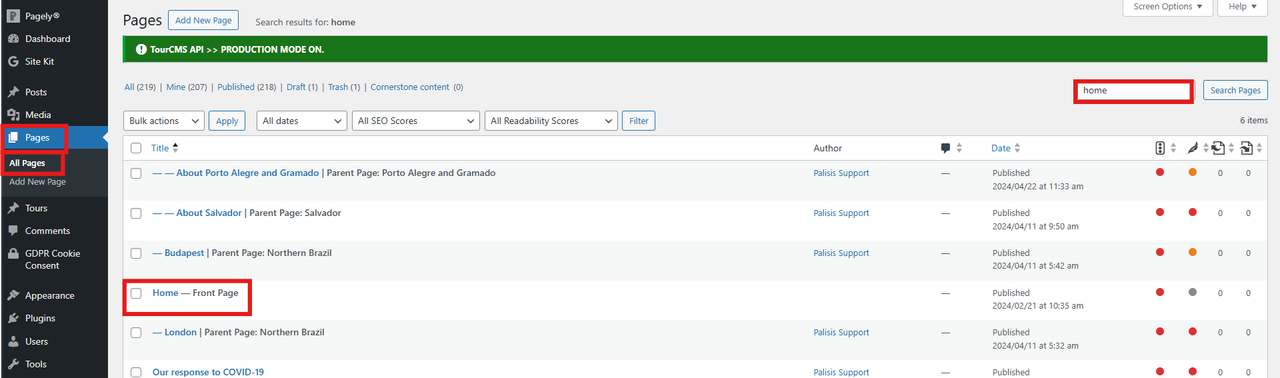Check the Our response to COVID-19 checkbox
This screenshot has width=1280, height=378.
pyautogui.click(x=136, y=372)
